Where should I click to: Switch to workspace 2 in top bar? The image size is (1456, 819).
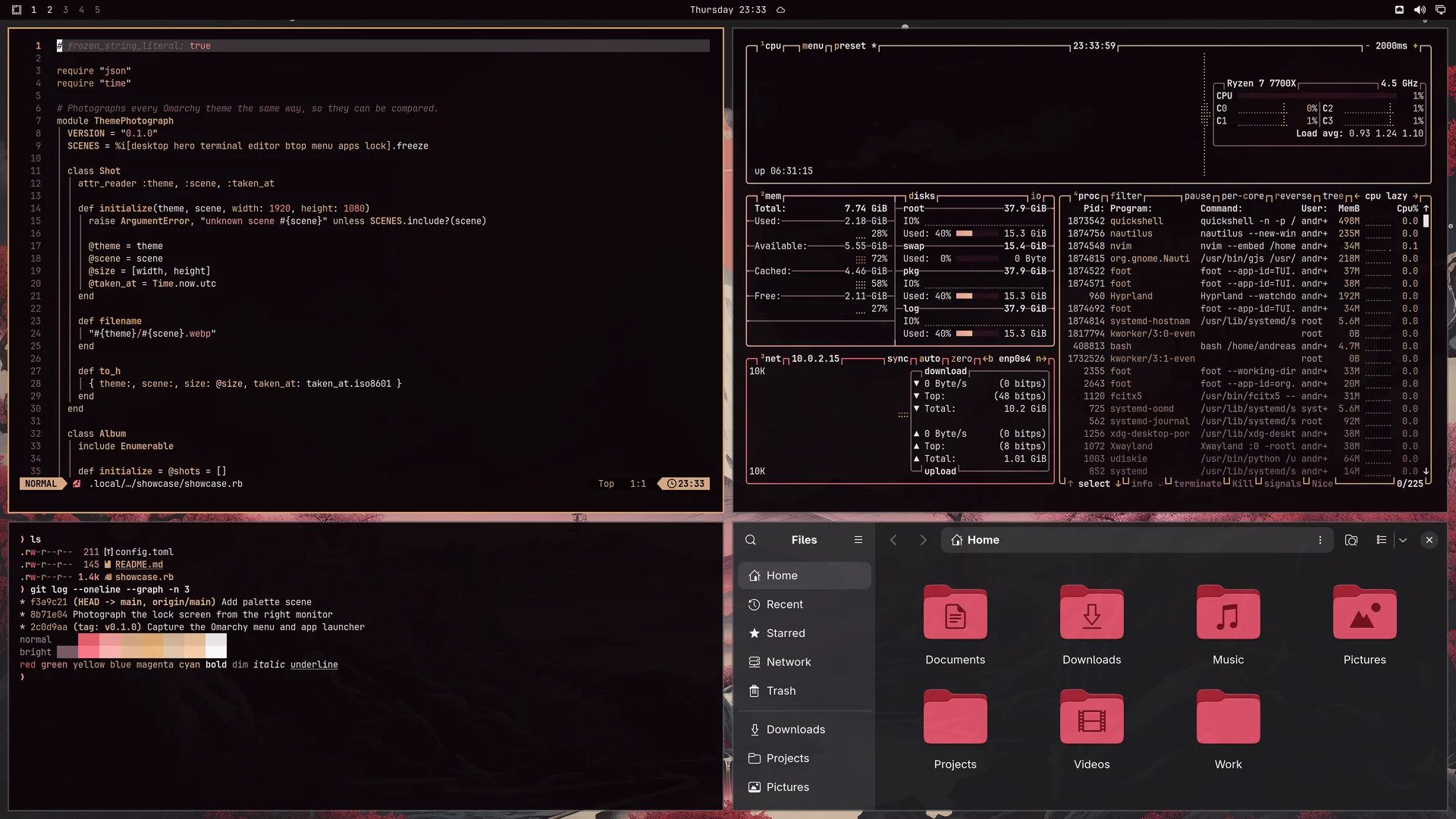(x=49, y=10)
